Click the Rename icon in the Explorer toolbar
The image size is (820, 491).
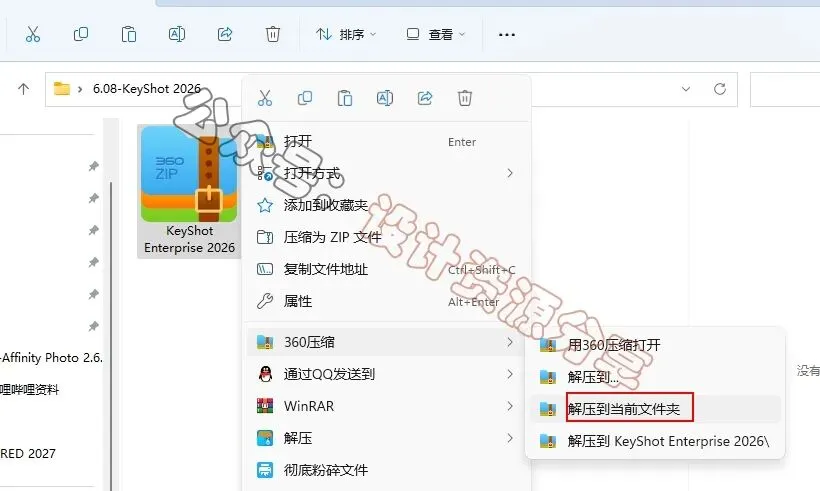pos(177,35)
